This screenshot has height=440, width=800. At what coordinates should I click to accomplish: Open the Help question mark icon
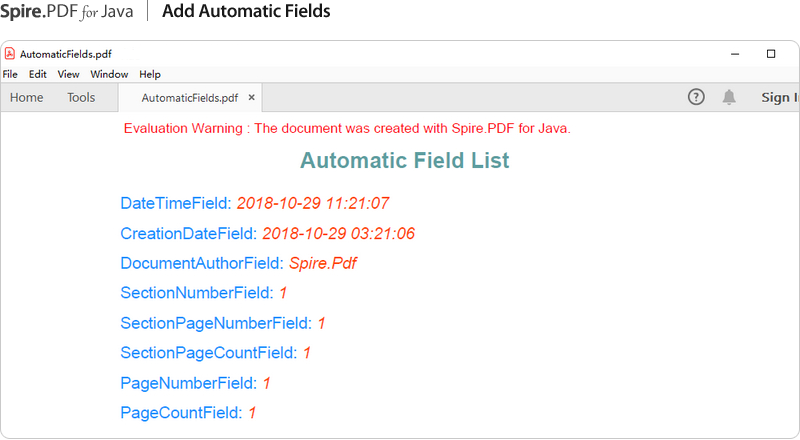697,97
